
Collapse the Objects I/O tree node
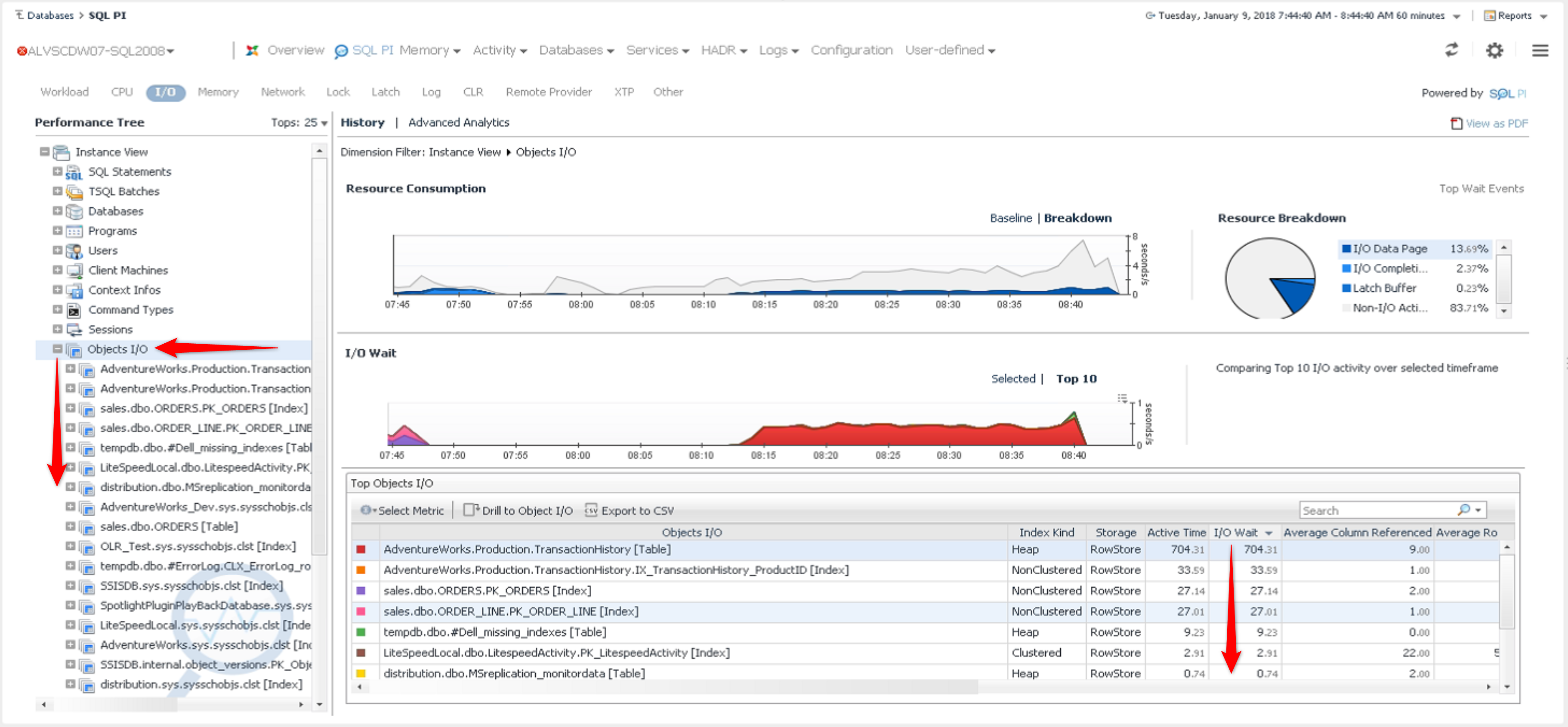coord(57,348)
